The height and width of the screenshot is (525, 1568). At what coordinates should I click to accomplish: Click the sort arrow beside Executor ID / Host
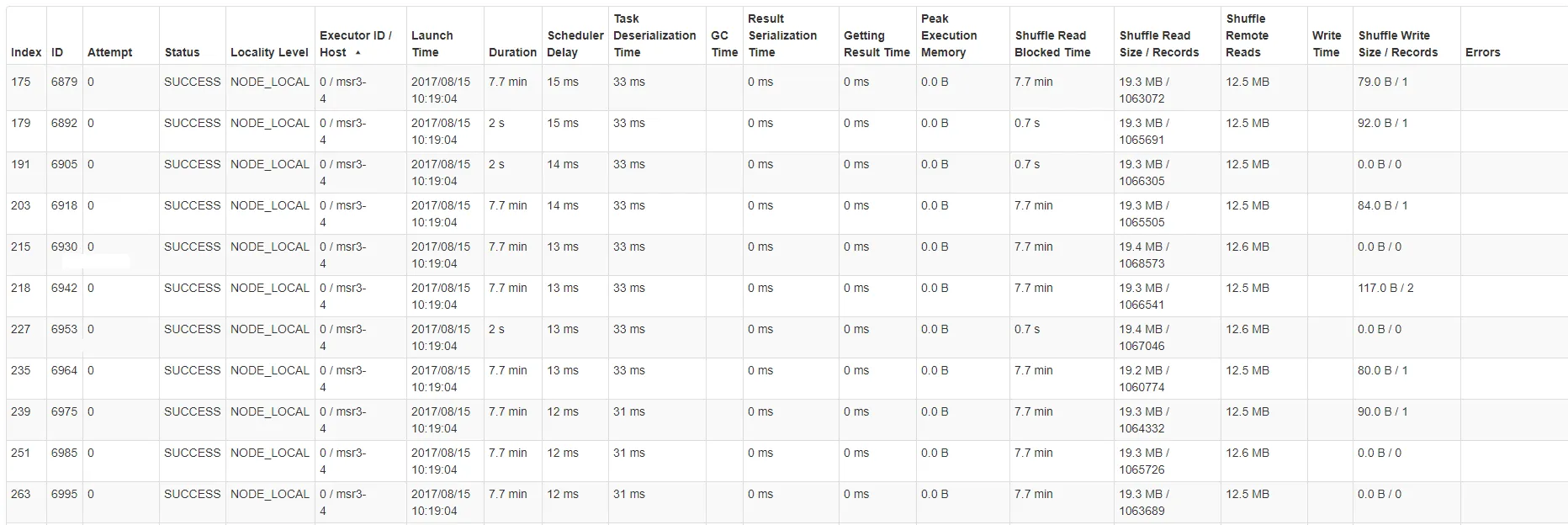pyautogui.click(x=358, y=52)
